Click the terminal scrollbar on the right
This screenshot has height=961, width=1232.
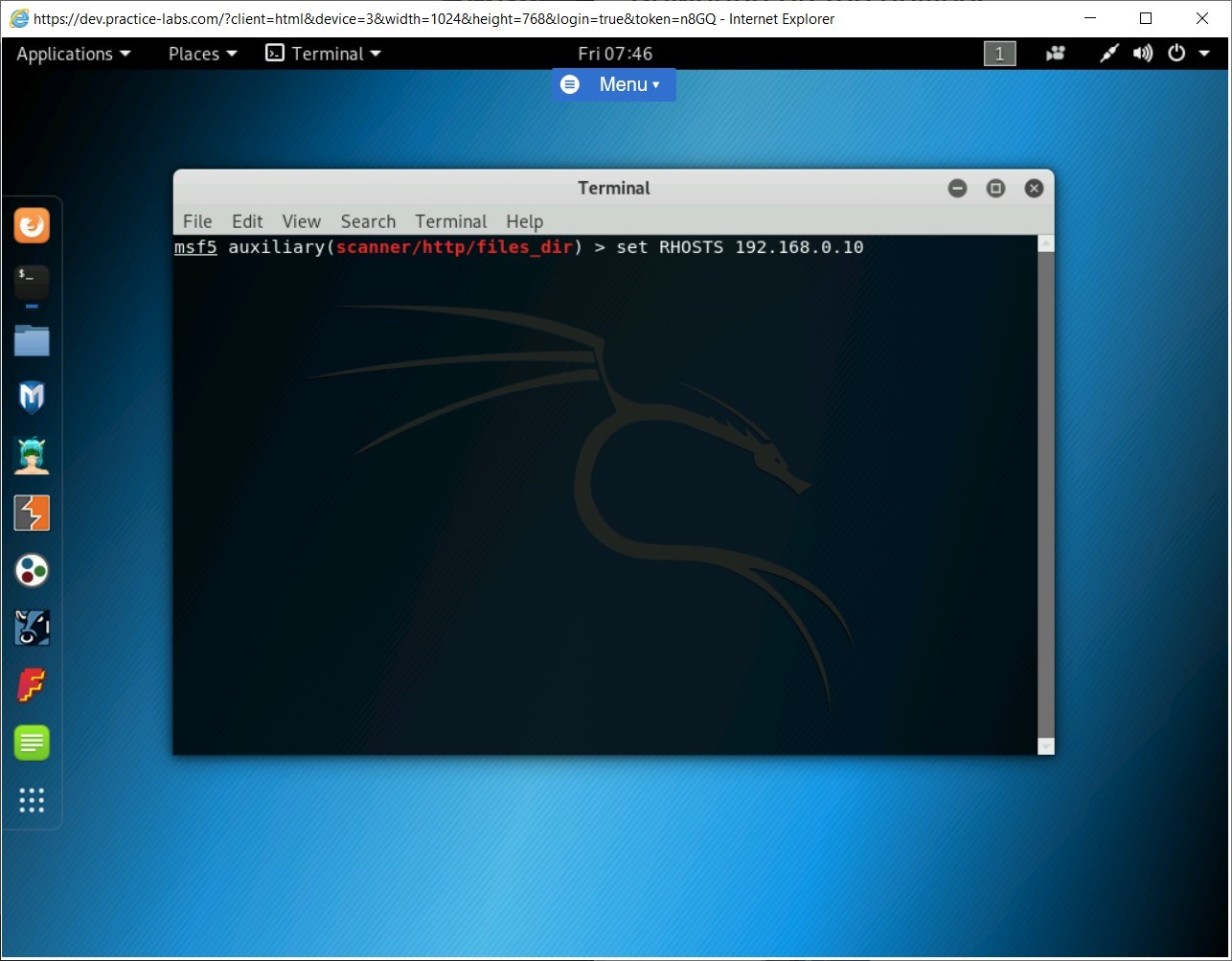[x=1044, y=479]
